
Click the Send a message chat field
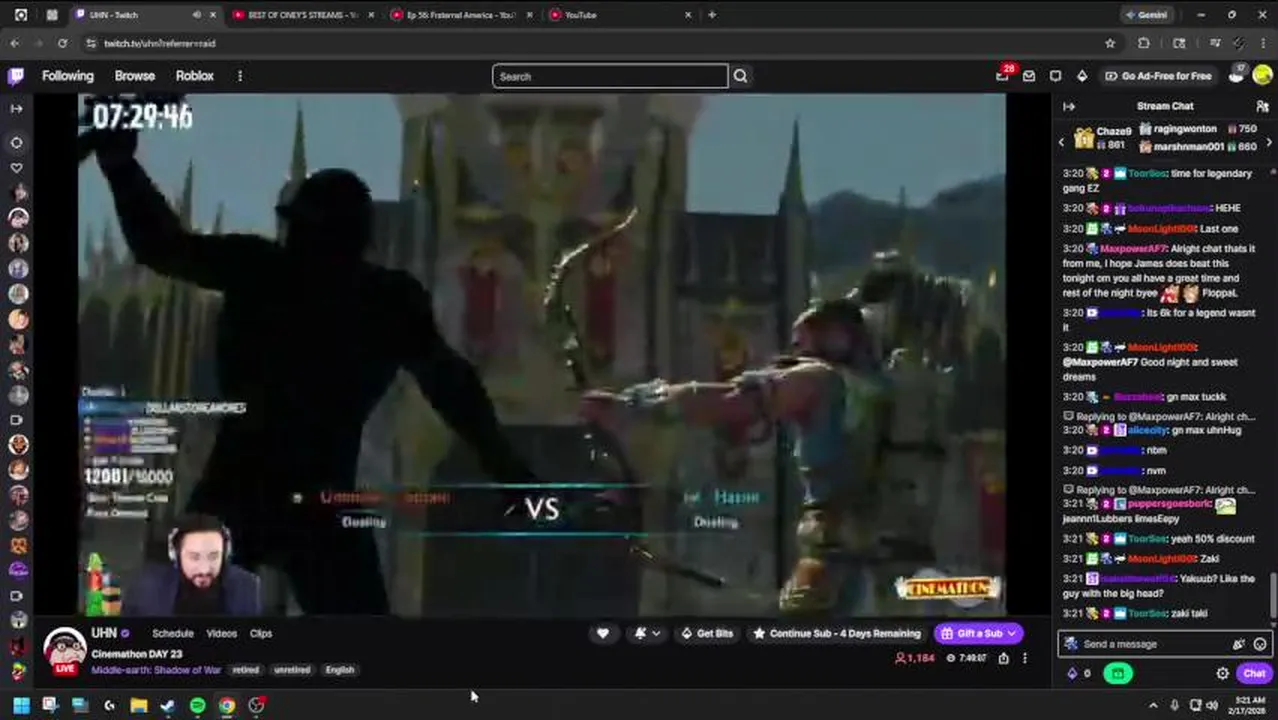pos(1164,644)
